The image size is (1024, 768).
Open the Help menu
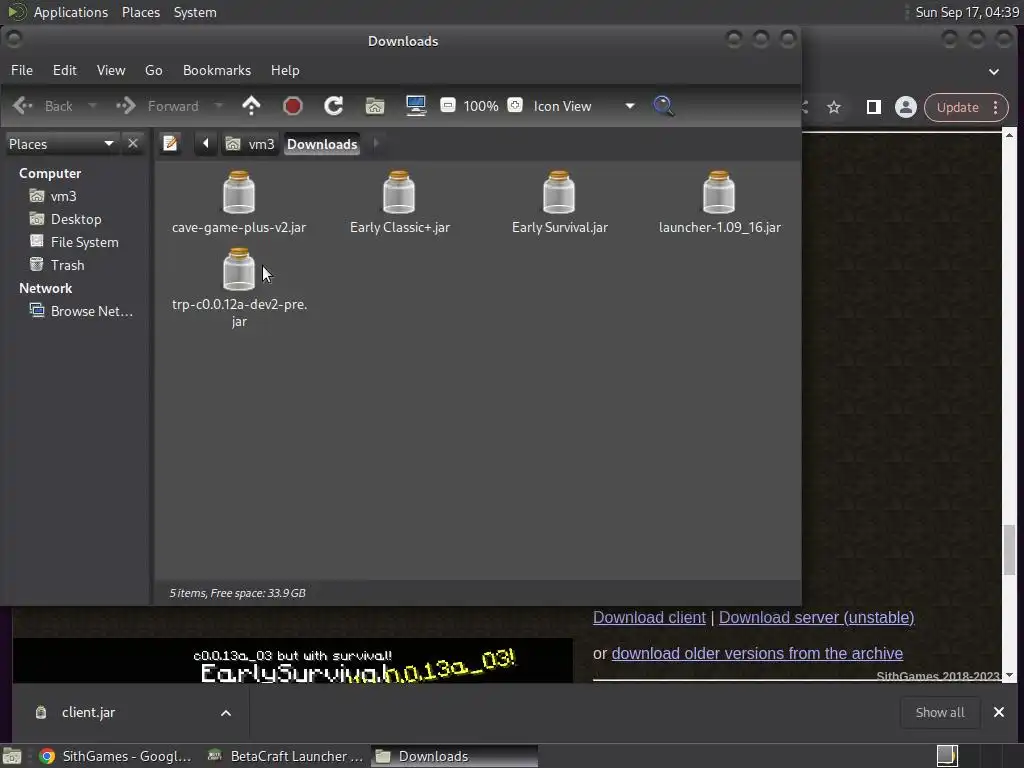[x=285, y=70]
